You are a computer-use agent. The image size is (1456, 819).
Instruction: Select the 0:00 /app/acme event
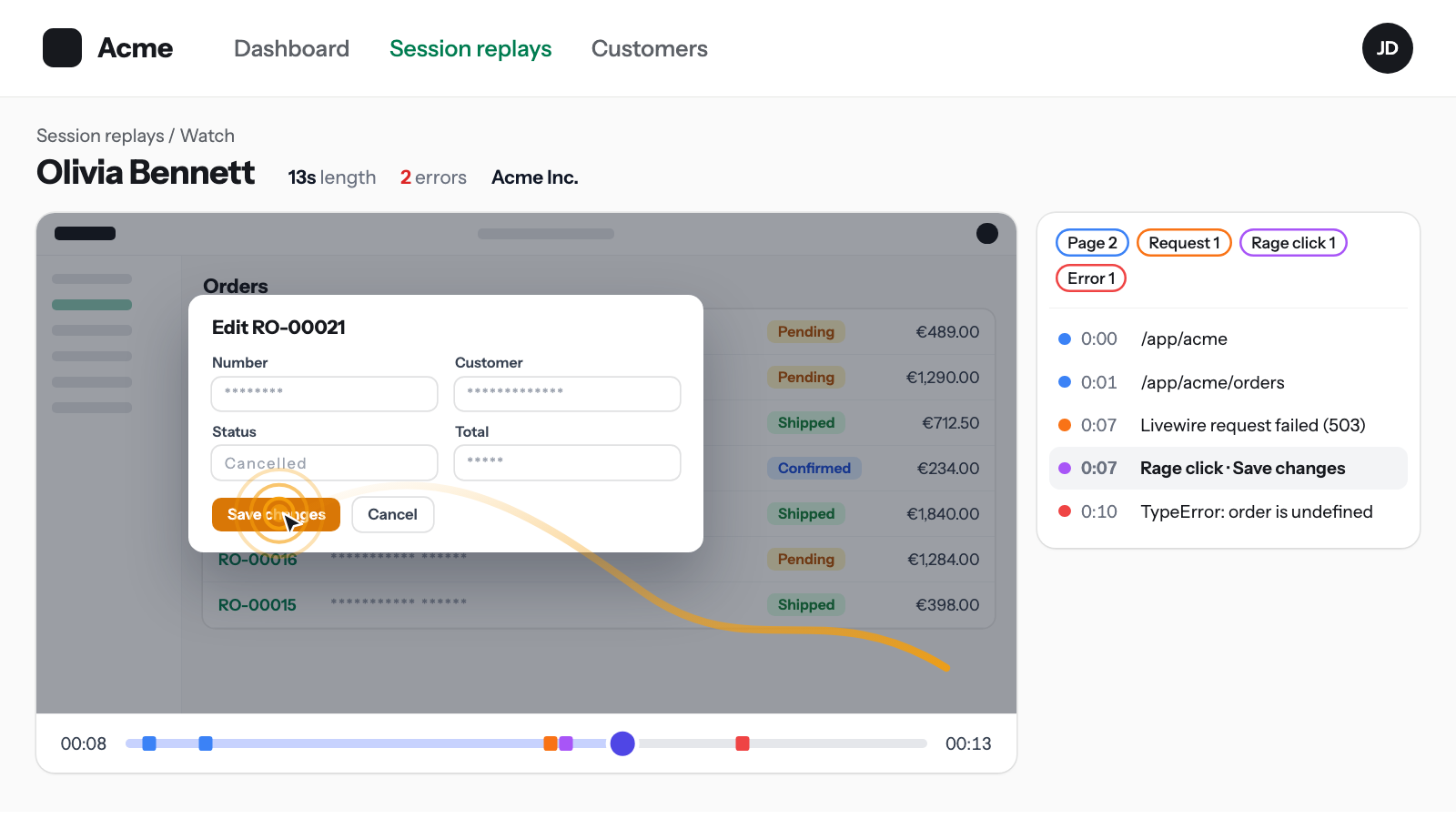(x=1228, y=339)
